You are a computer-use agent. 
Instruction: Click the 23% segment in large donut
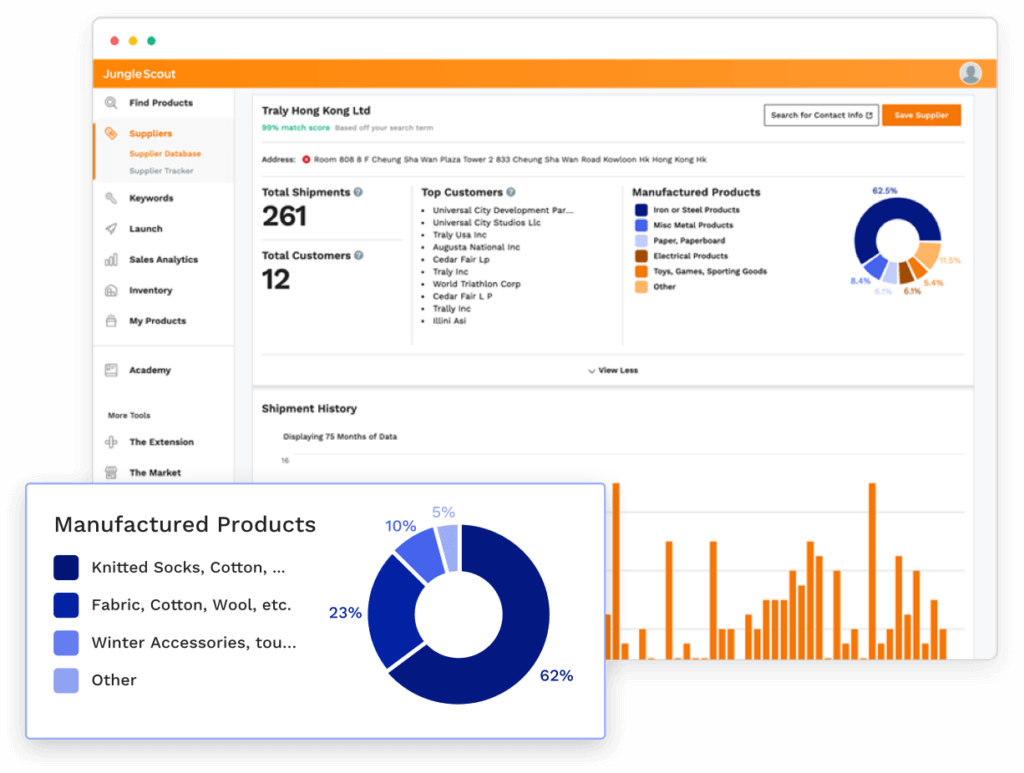tap(392, 614)
